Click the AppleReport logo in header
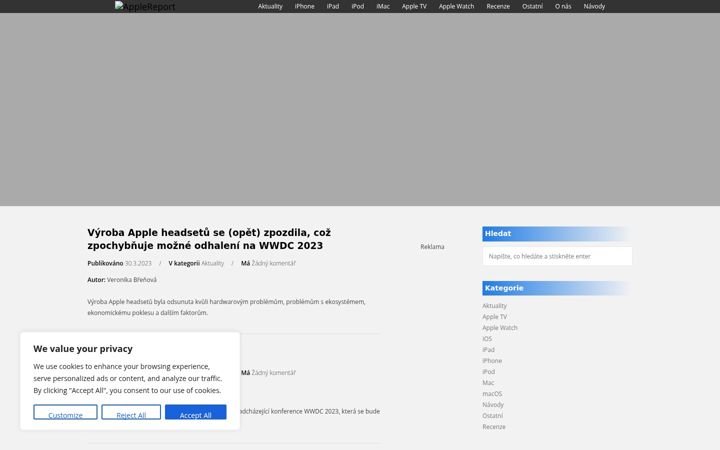 [x=145, y=6]
